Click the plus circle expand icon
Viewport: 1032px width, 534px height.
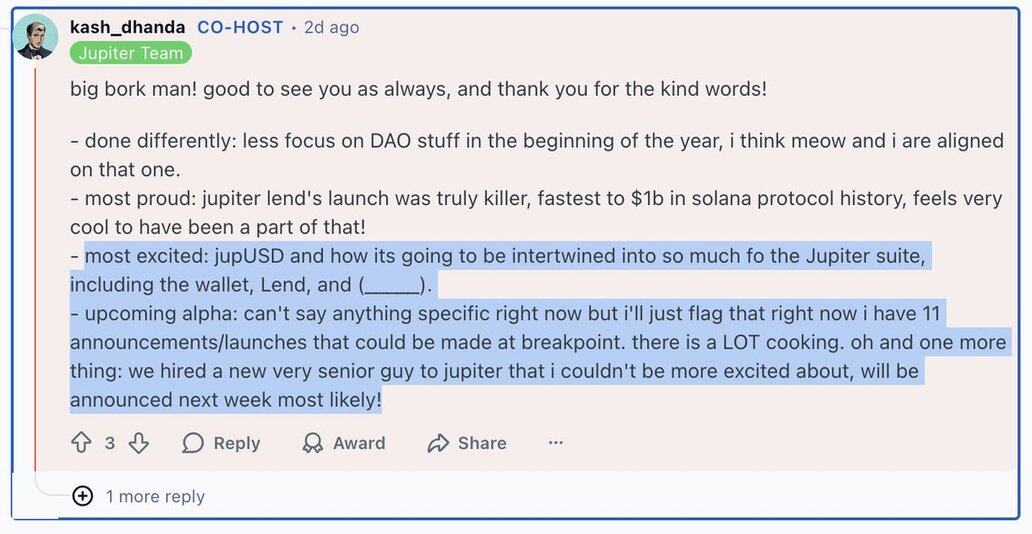[83, 496]
